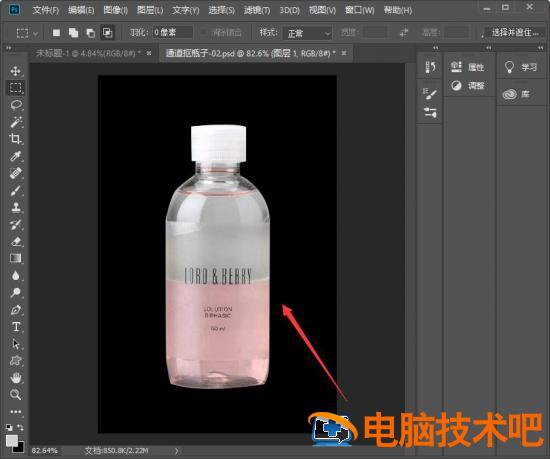Choose Intersect with Selection mode
The image size is (550, 459).
tap(107, 33)
